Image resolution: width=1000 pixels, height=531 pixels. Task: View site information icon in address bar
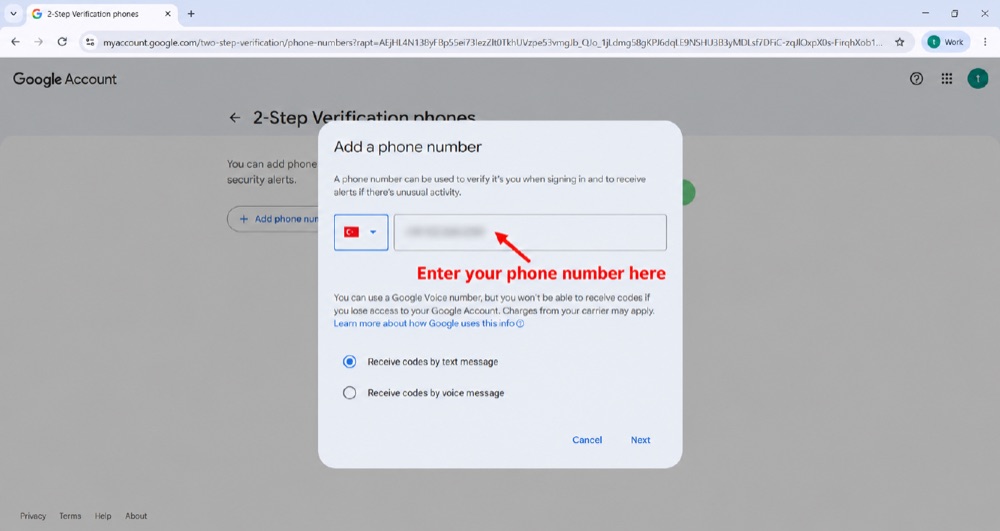point(90,42)
